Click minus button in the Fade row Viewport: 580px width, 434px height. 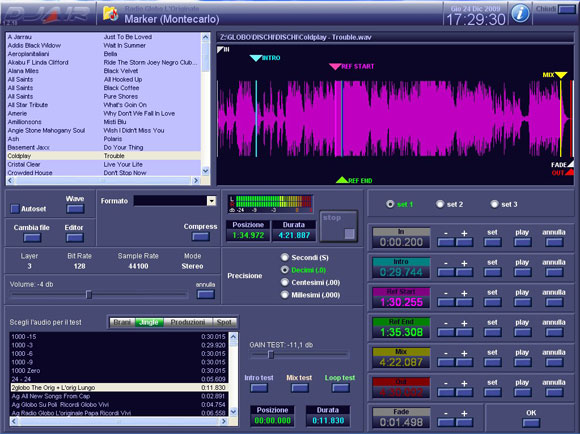point(446,423)
